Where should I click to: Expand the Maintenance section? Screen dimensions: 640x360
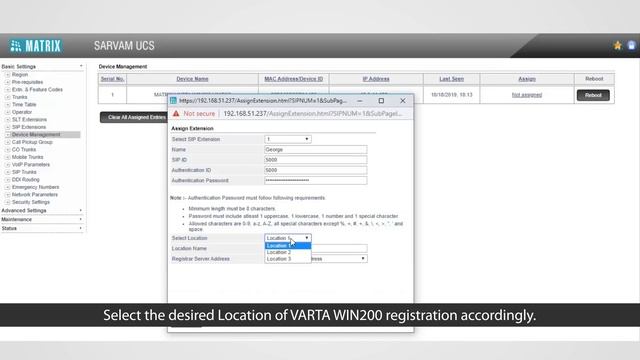pos(42,219)
